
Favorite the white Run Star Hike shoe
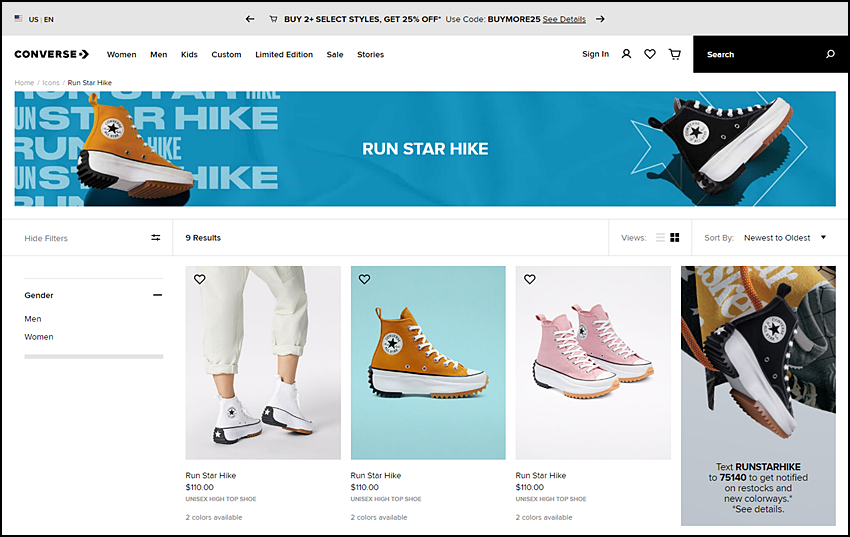click(199, 279)
